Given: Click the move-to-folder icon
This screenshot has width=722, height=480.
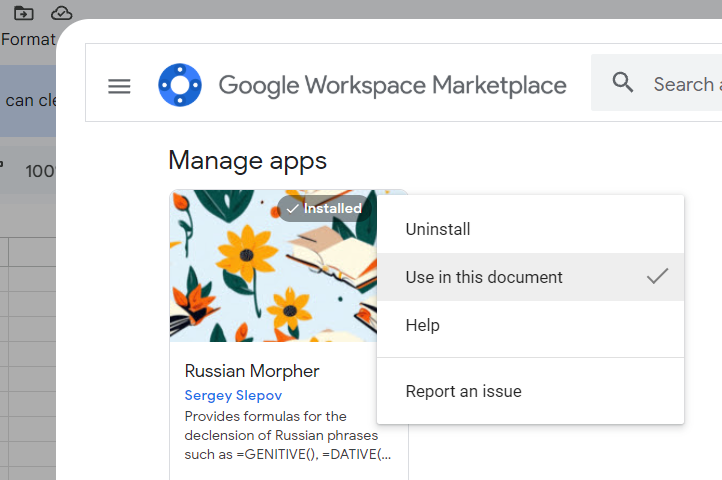Looking at the screenshot, I should pos(24,13).
